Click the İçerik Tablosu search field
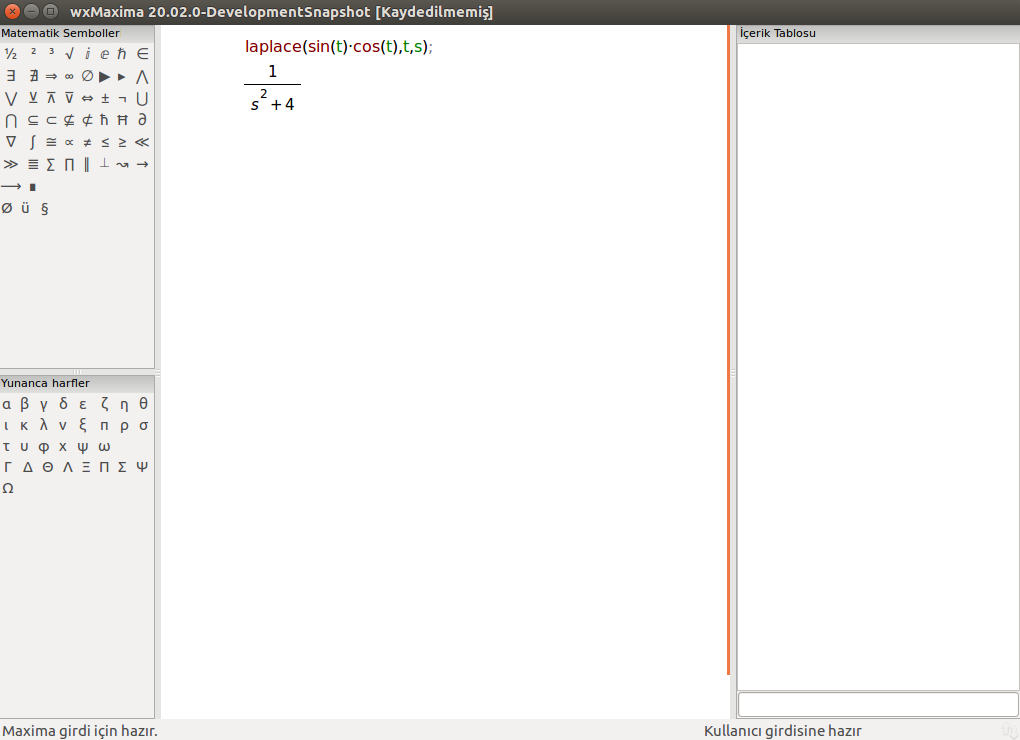The image size is (1020, 740). (x=878, y=704)
